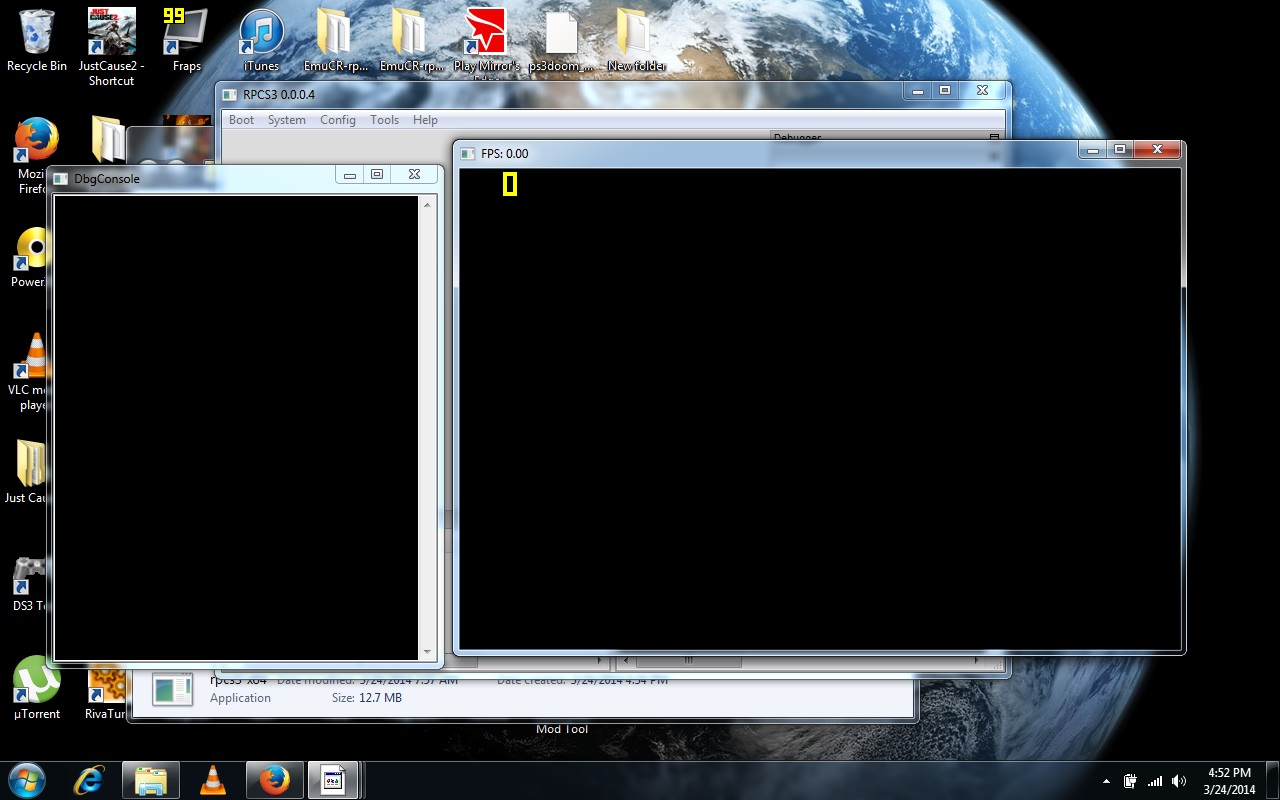
Task: Click the DbgConsole scrollbar up arrow
Action: click(427, 204)
